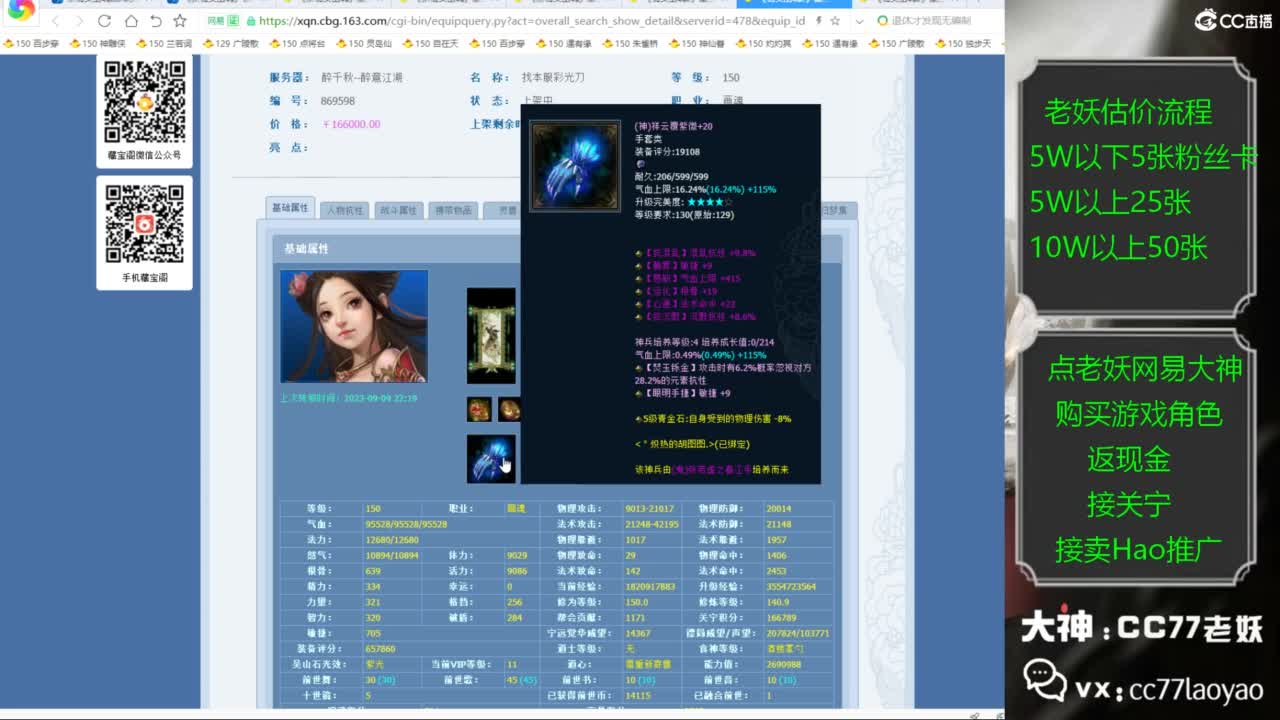The width and height of the screenshot is (1280, 720).
Task: Open the '150 朱雀桥' bookmark
Action: [x=630, y=44]
